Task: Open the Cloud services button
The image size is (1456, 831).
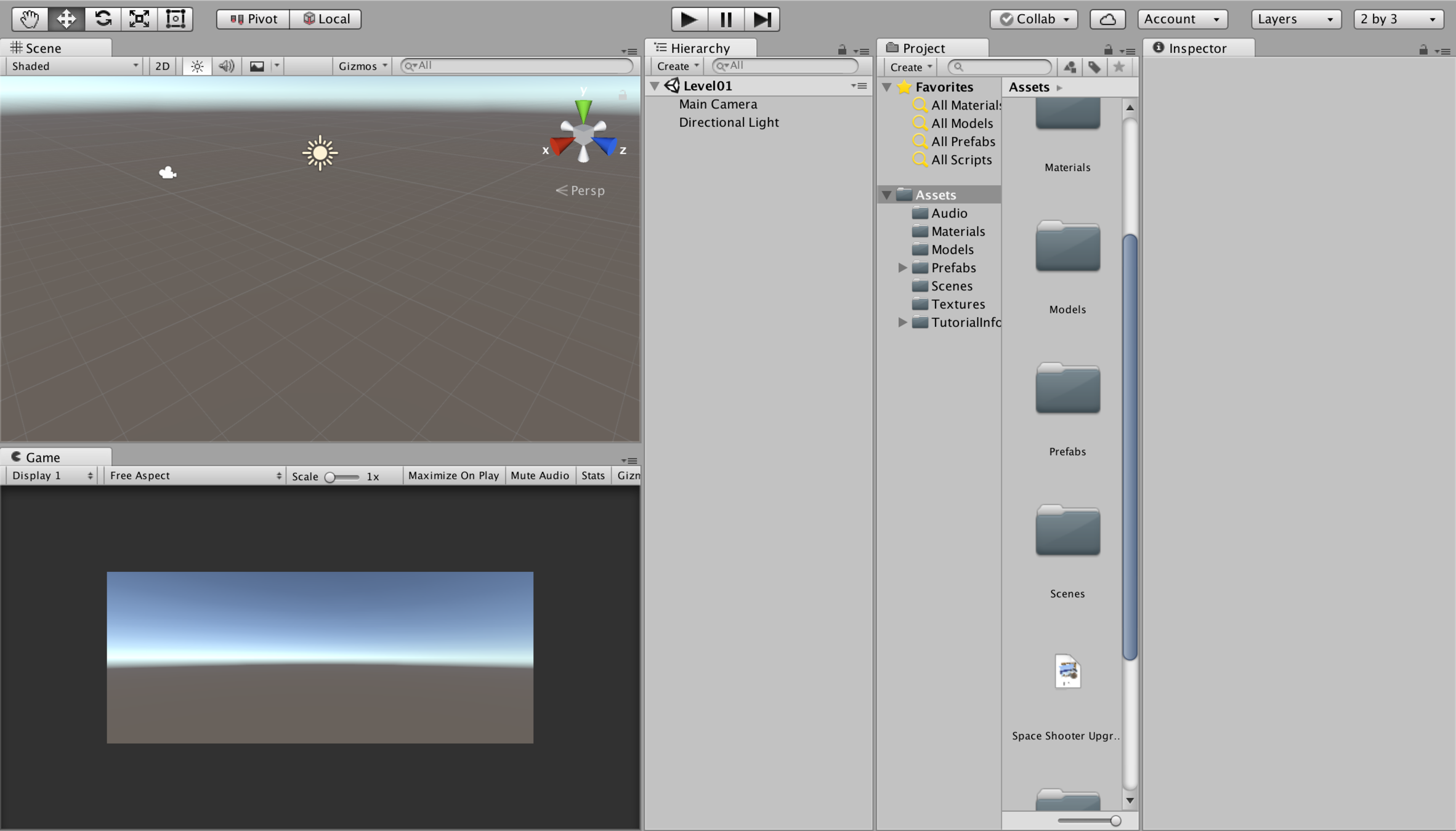Action: (x=1107, y=19)
